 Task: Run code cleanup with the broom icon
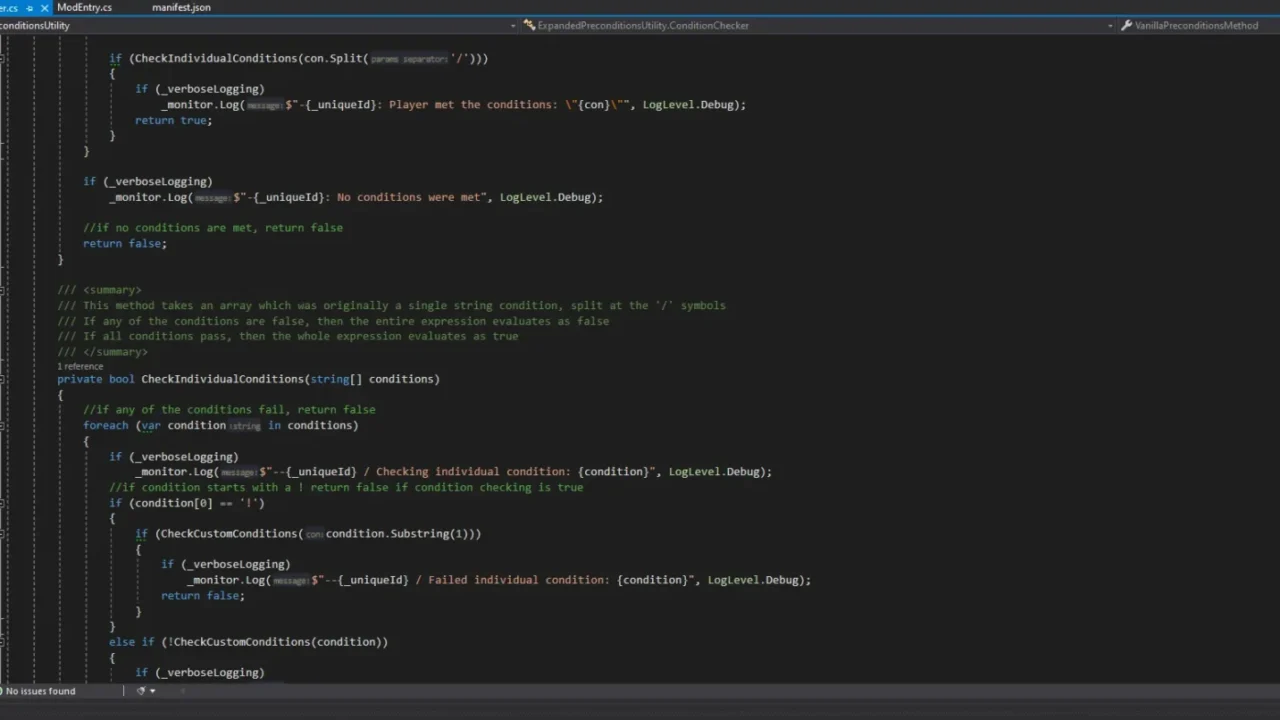(141, 691)
